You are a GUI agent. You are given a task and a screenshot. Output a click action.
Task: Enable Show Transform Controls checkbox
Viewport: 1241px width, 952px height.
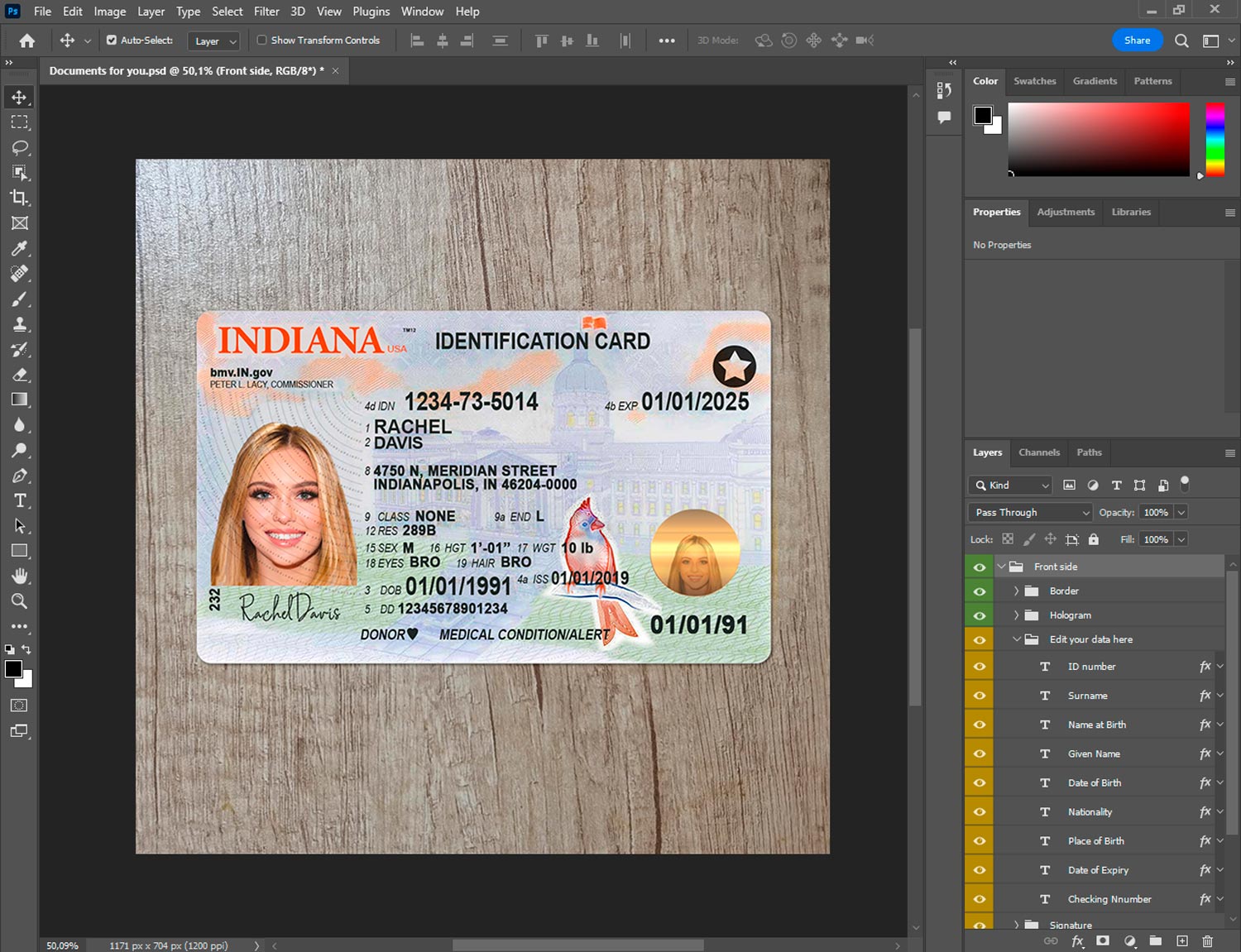pyautogui.click(x=261, y=40)
